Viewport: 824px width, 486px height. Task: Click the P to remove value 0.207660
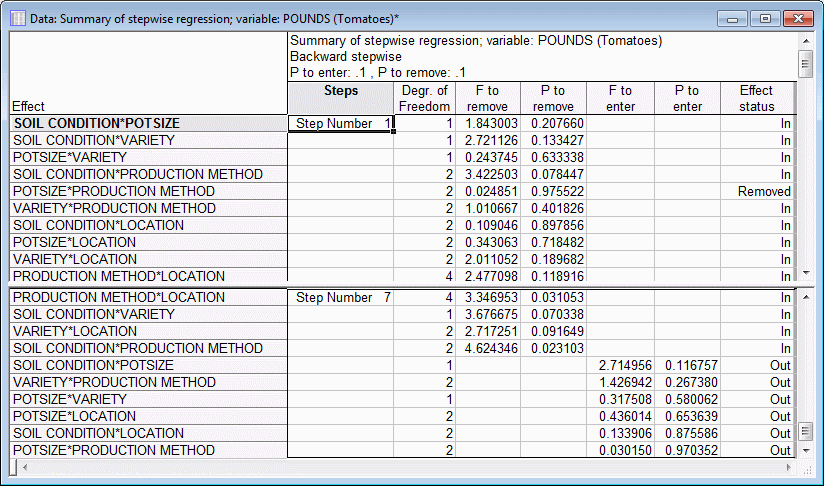553,123
